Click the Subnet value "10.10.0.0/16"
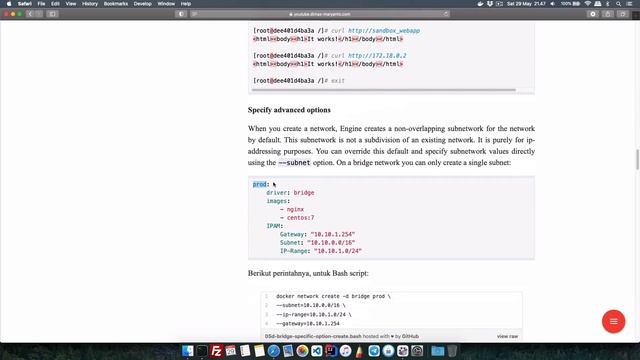This screenshot has height=360, width=640. click(x=331, y=242)
